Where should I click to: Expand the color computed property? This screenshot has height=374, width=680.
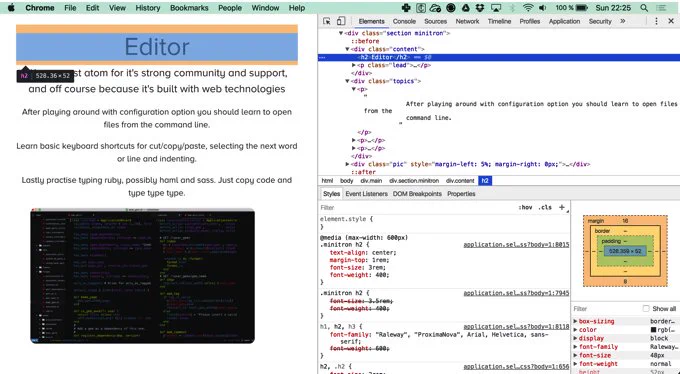(x=575, y=330)
